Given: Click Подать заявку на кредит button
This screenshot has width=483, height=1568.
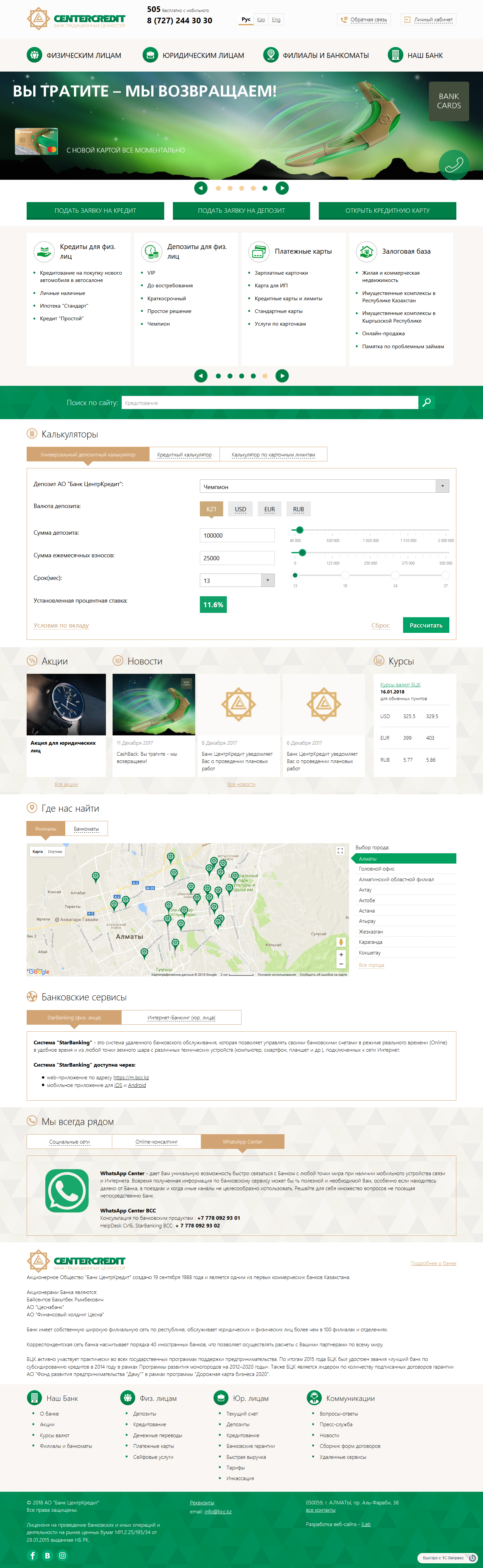Looking at the screenshot, I should [x=95, y=211].
